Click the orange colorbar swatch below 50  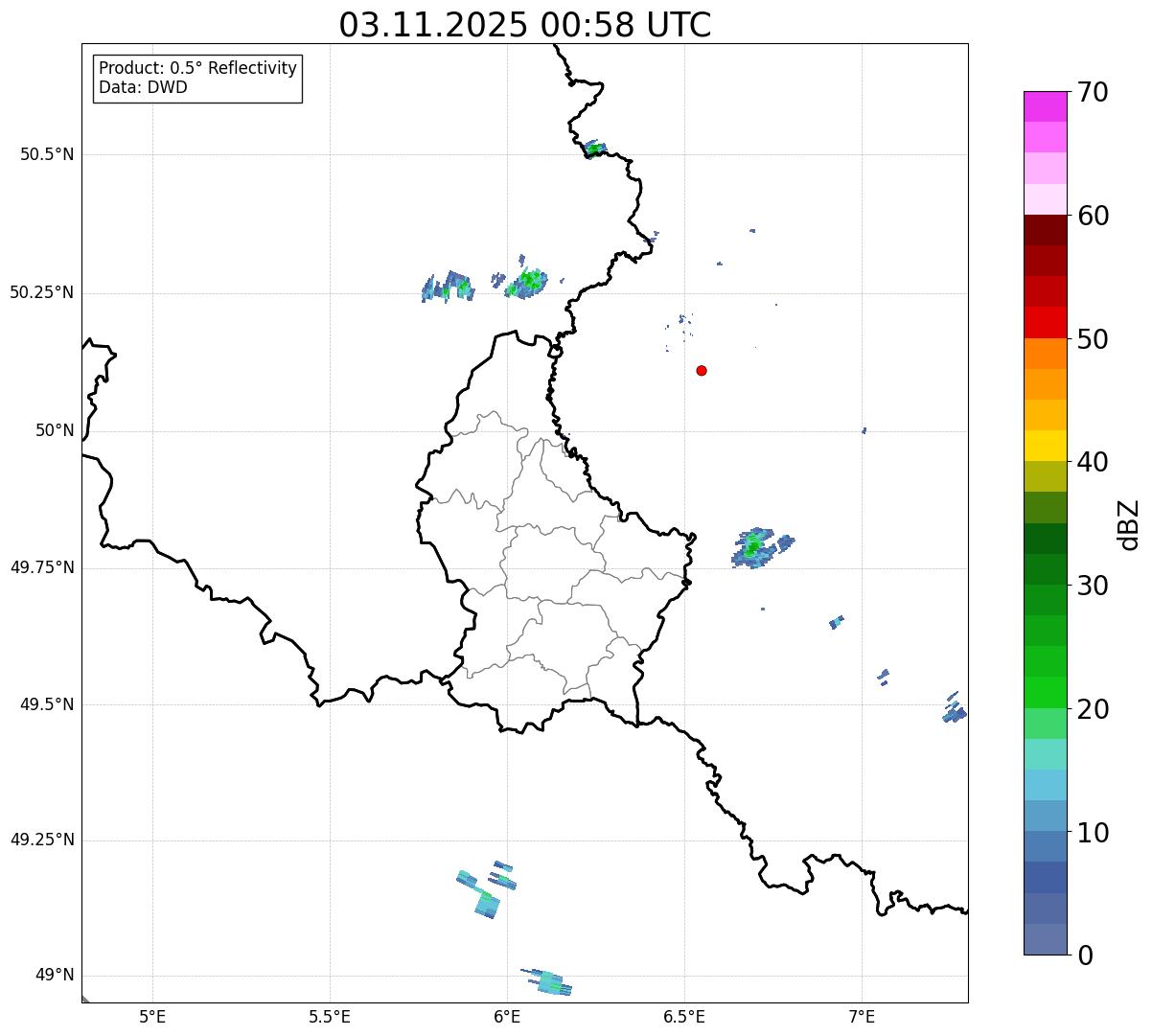1045,354
